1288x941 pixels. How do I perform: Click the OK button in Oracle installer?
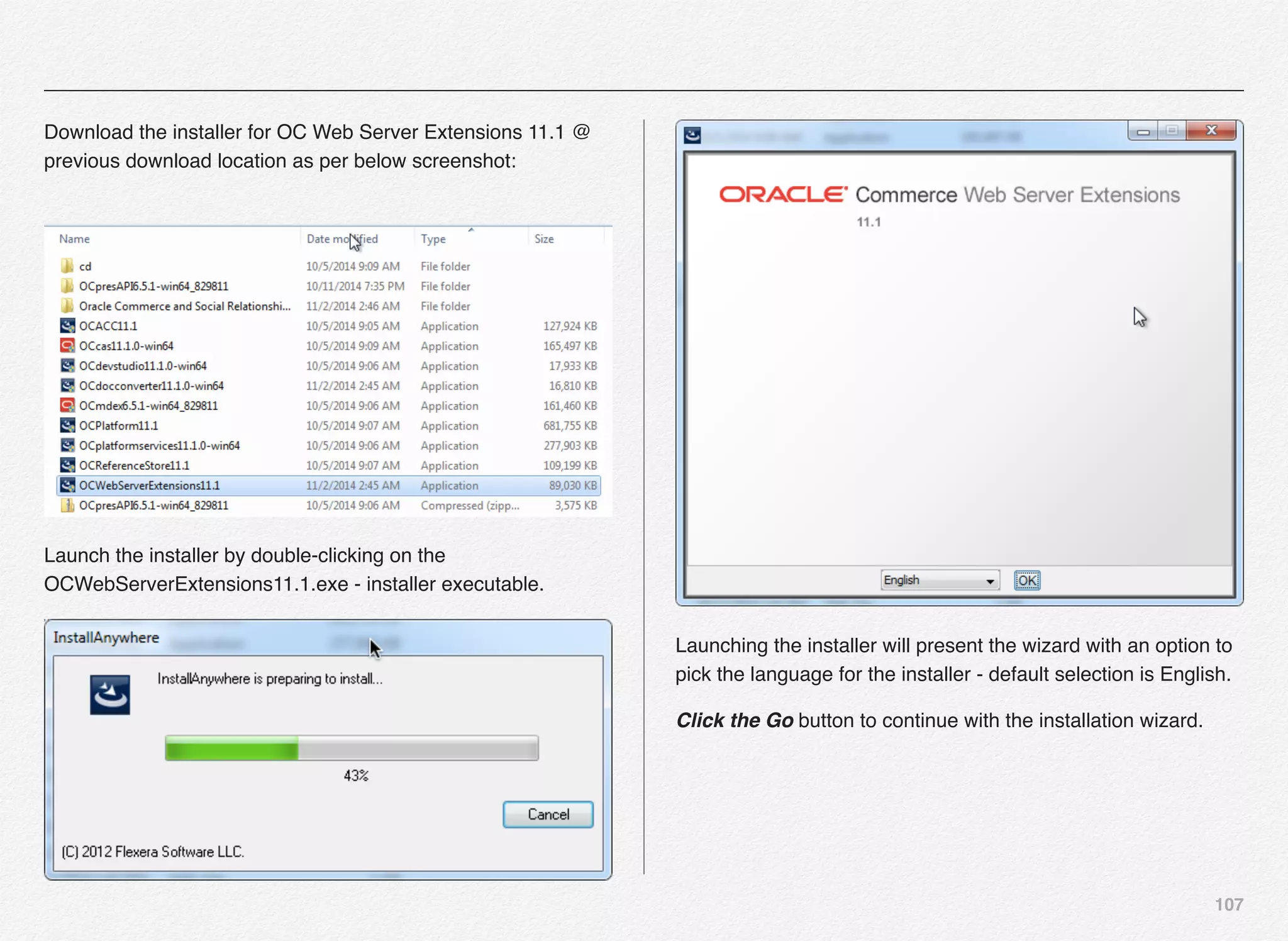click(x=1027, y=580)
